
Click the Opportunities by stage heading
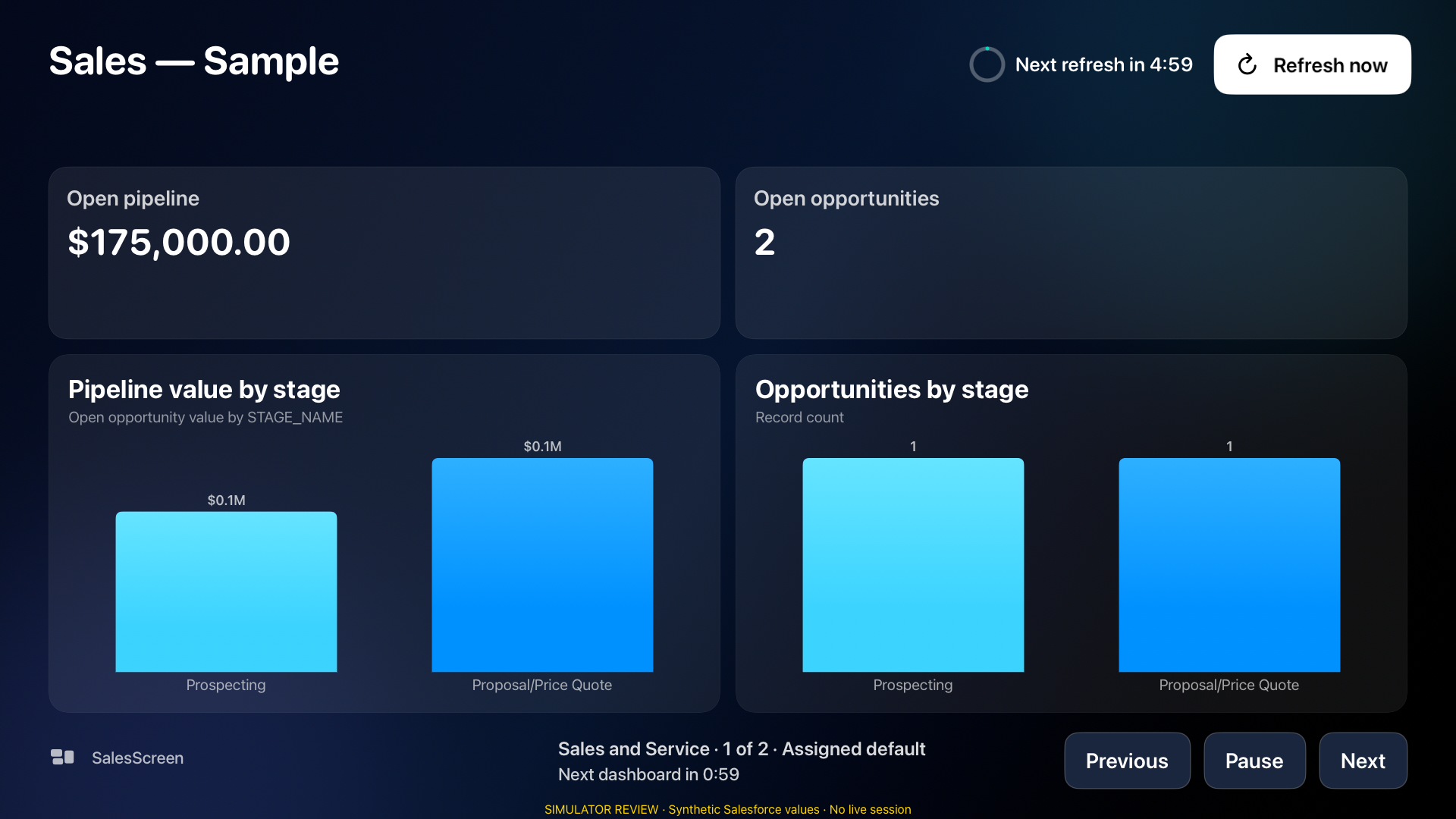point(892,389)
